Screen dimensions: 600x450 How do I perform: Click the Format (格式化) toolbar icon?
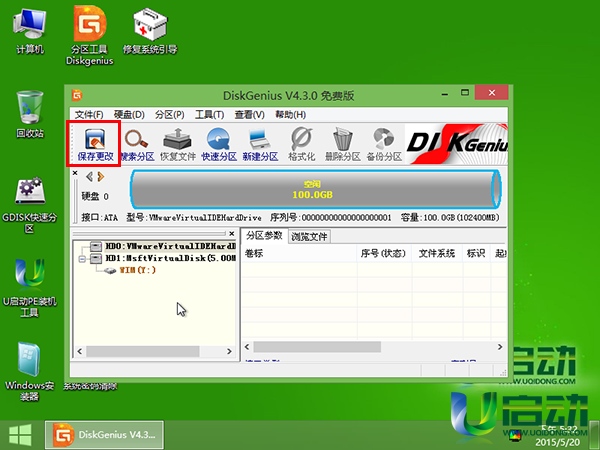coord(302,144)
